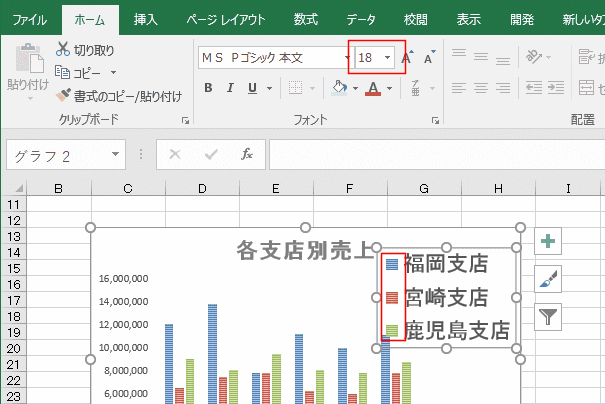
Task: Click the Bold formatting button
Action: [x=209, y=88]
